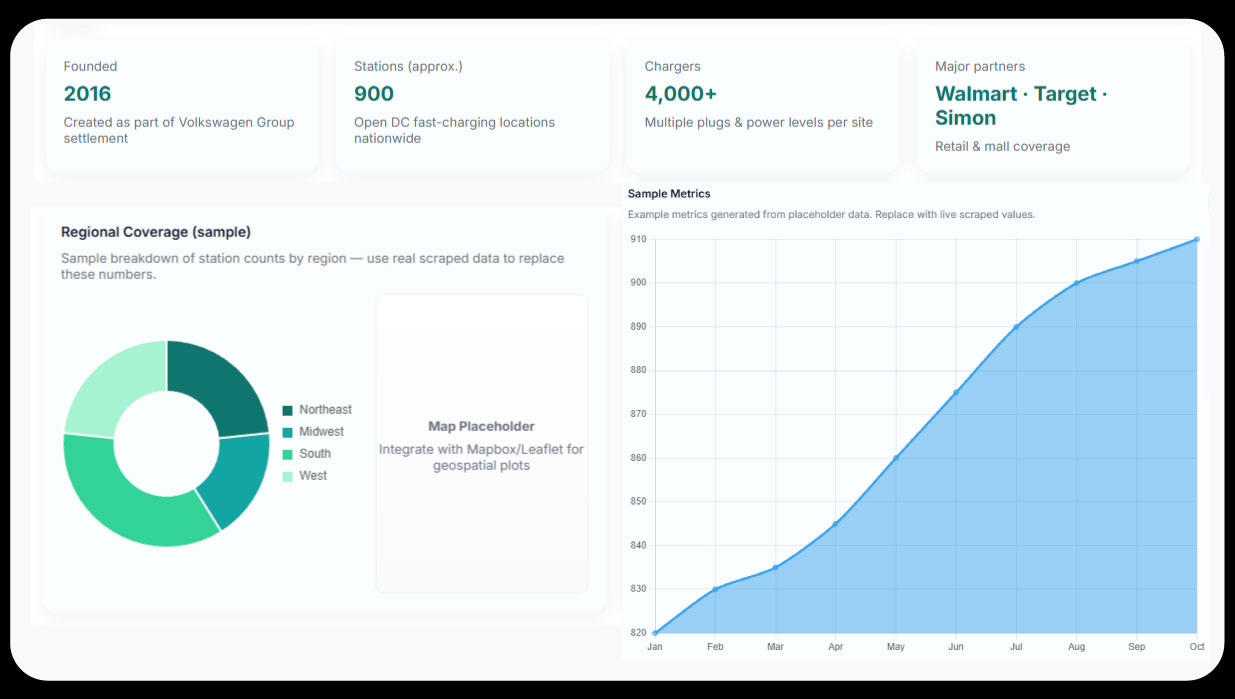Click the Oct data point at 910
1235x699 pixels.
click(x=1196, y=240)
